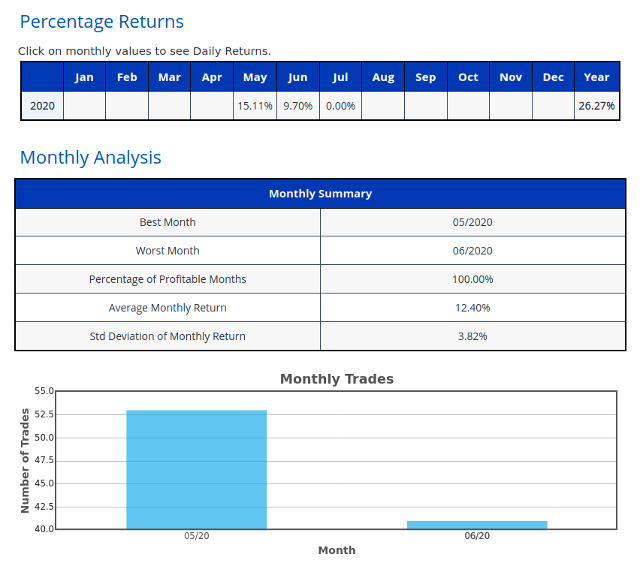Click the Percentage of Profitable Months value

point(472,279)
